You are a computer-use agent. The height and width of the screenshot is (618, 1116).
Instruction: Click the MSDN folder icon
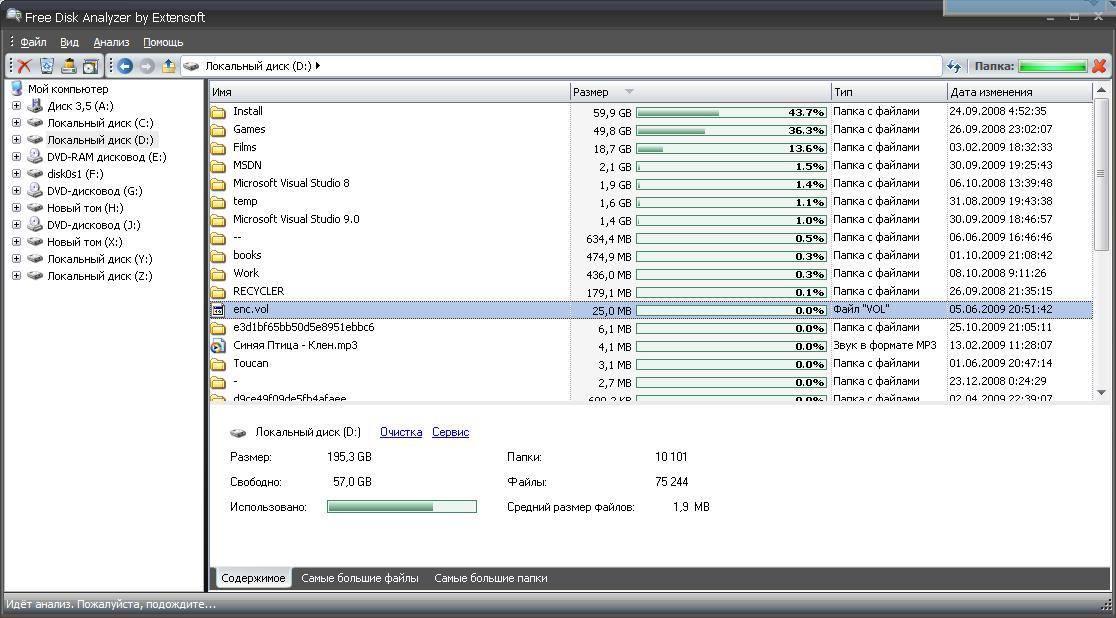pyautogui.click(x=219, y=166)
